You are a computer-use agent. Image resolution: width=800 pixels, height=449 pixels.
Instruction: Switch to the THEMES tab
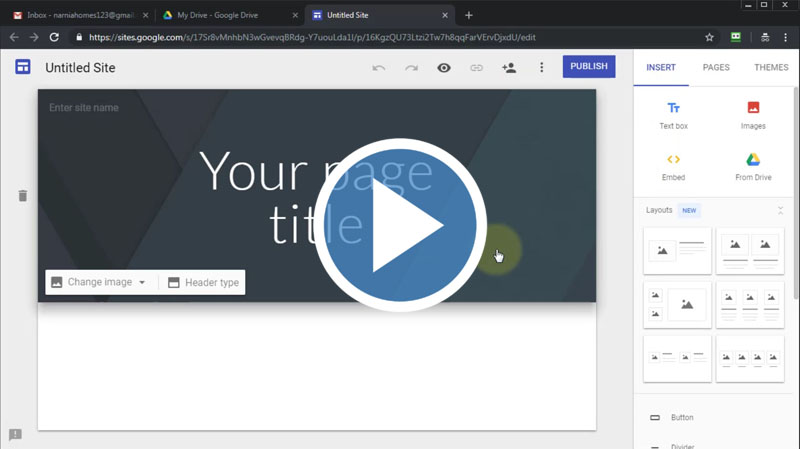click(771, 68)
